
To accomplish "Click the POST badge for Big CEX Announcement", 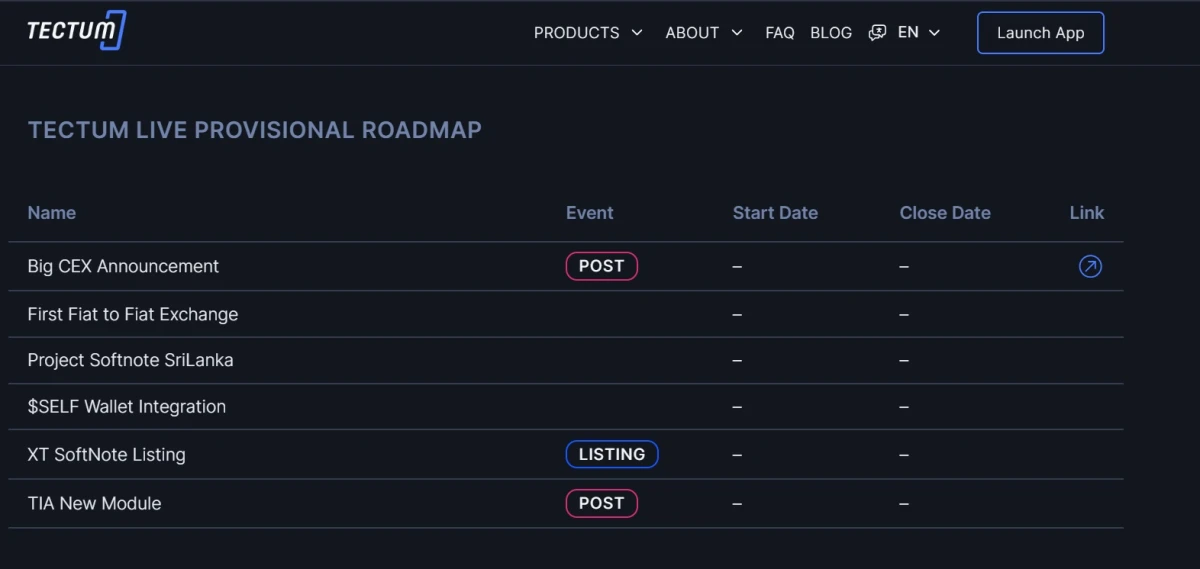I will pos(601,266).
